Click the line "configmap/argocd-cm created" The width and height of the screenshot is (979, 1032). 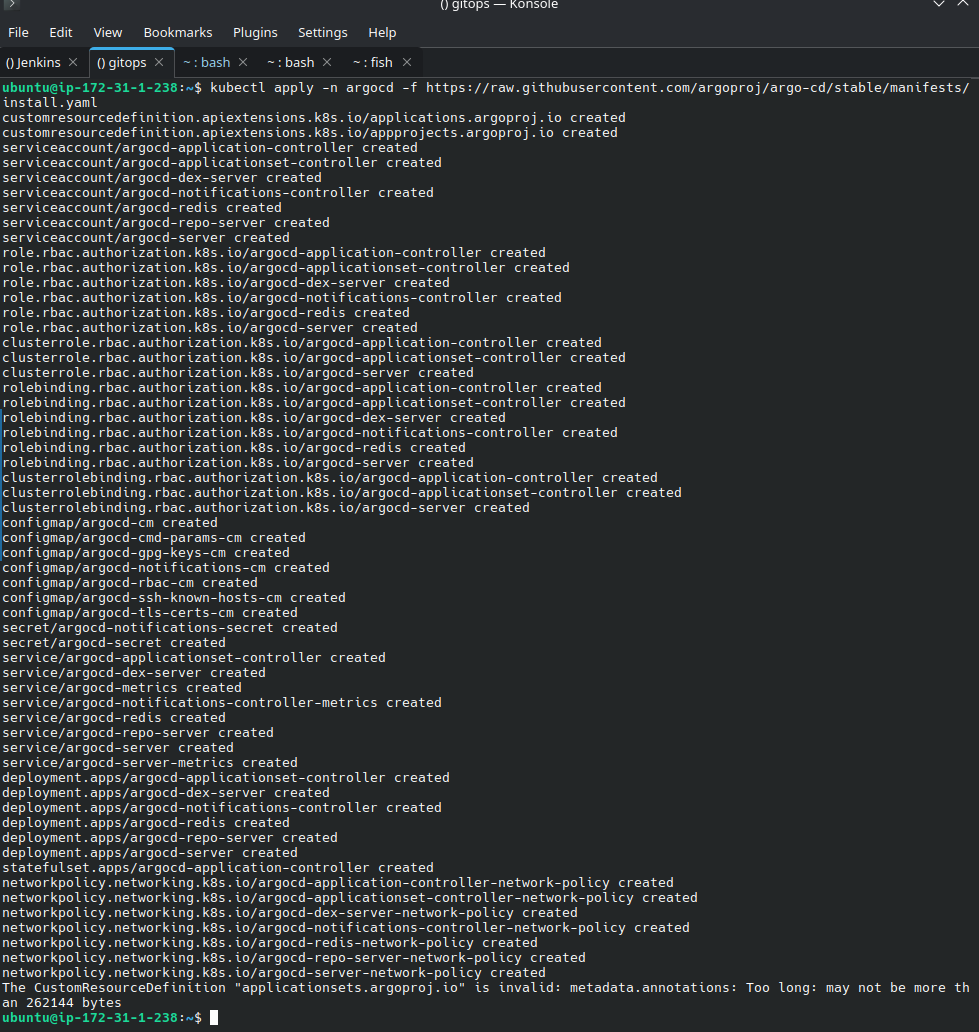click(110, 523)
